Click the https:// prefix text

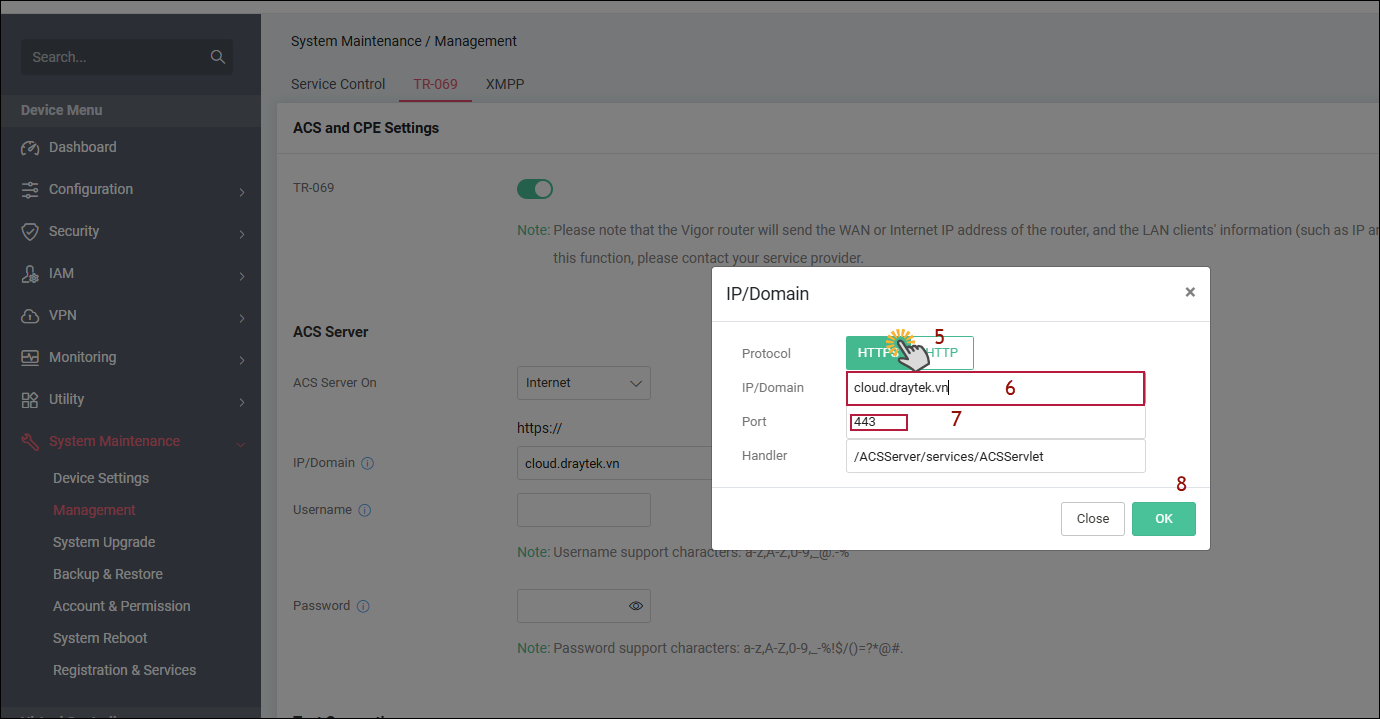[x=539, y=428]
